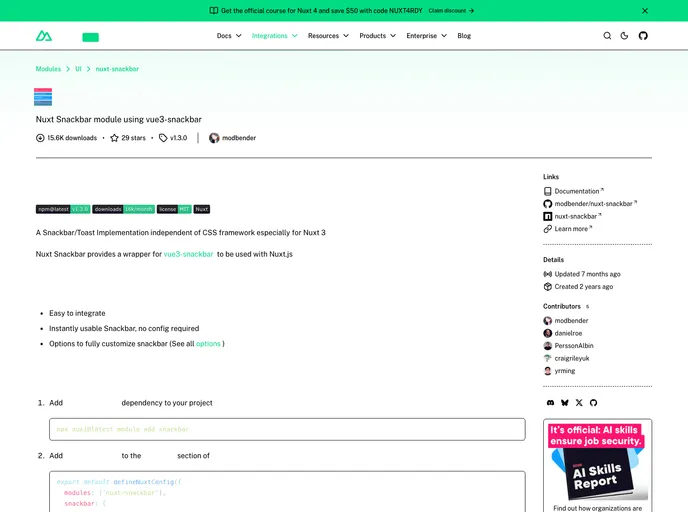The image size is (688, 512).
Task: Click the npx nuxi module add code block
Action: (x=287, y=430)
